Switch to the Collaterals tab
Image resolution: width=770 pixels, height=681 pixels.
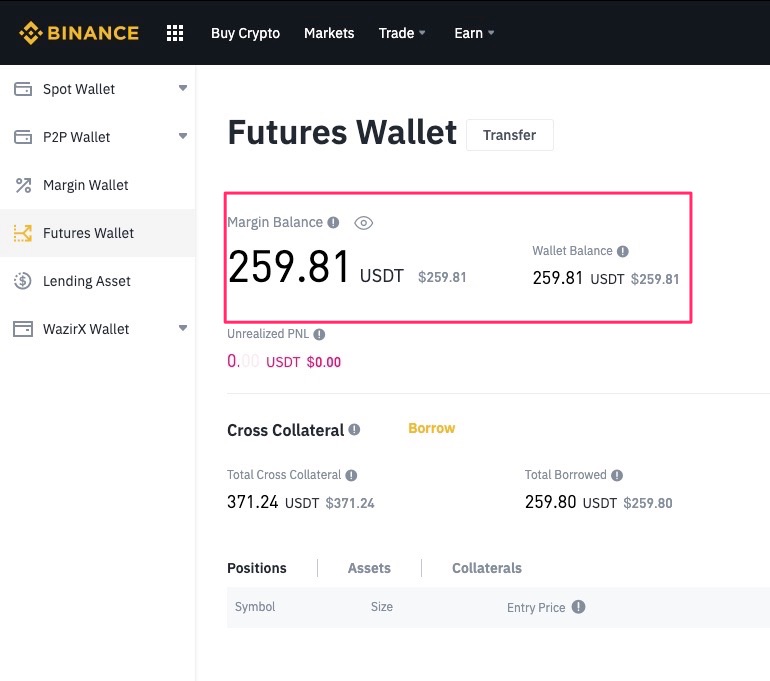click(487, 568)
